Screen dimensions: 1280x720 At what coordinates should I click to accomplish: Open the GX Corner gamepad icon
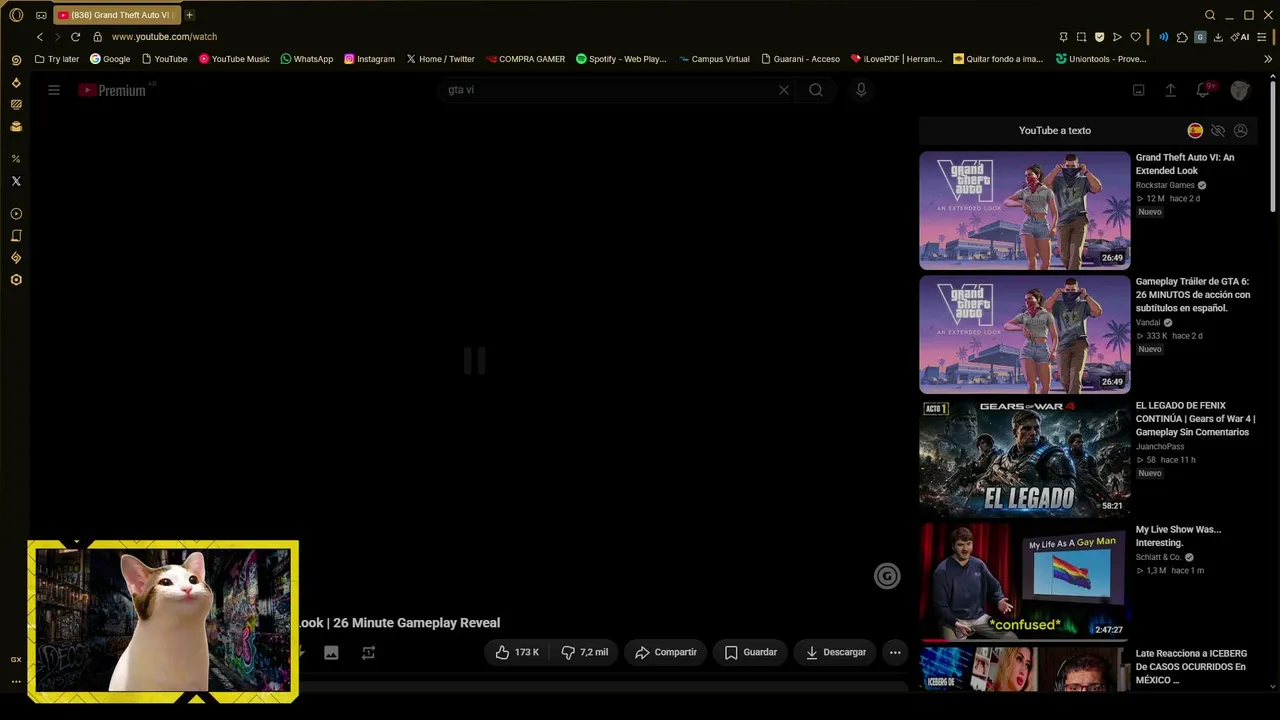(41, 15)
